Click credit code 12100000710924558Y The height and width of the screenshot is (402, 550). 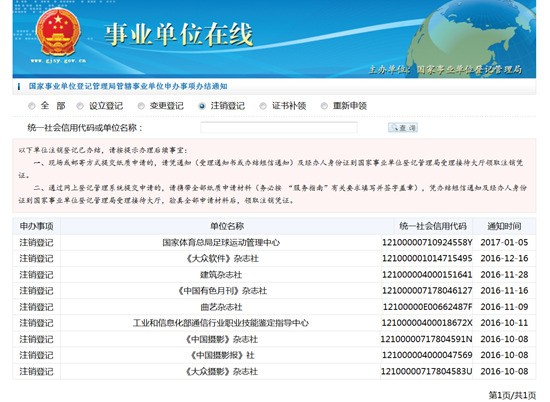[x=427, y=242]
